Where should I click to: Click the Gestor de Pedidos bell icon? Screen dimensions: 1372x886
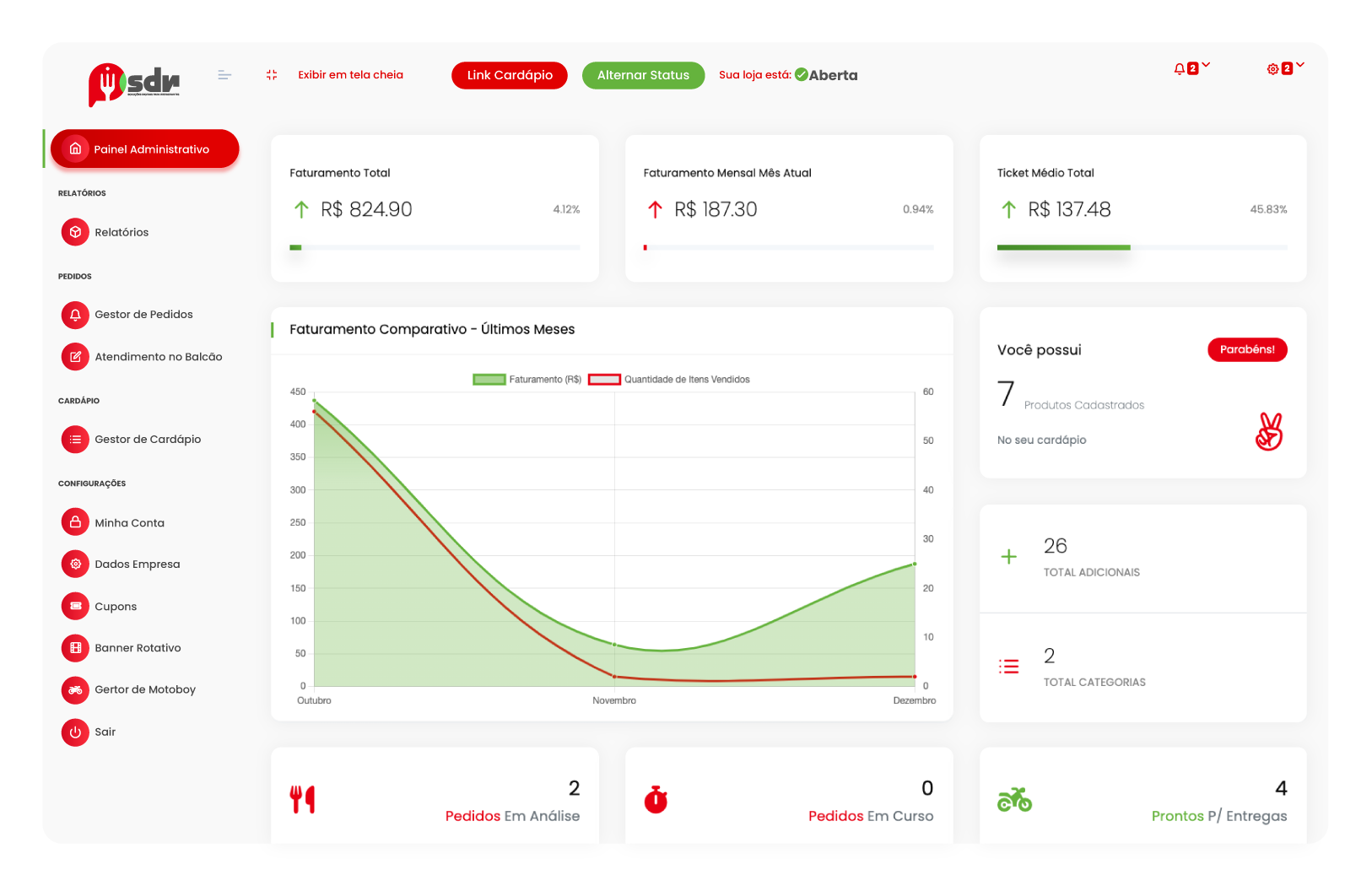click(75, 315)
